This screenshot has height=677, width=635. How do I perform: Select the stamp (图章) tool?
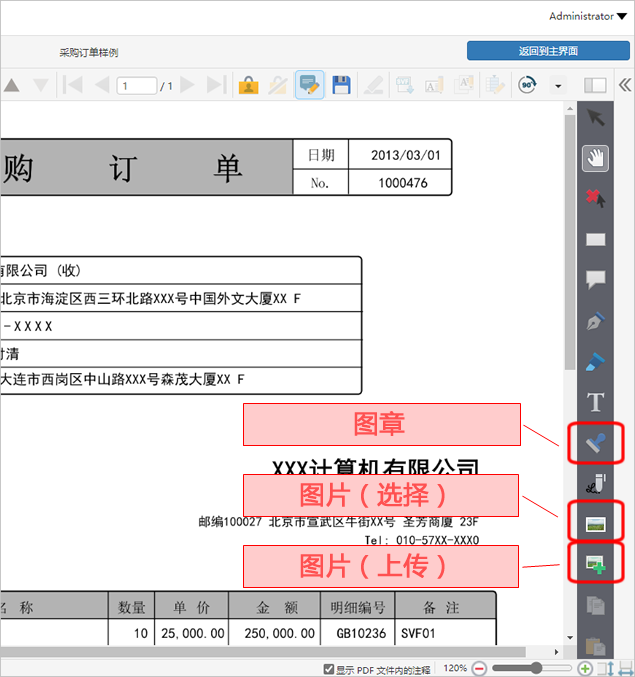(596, 442)
